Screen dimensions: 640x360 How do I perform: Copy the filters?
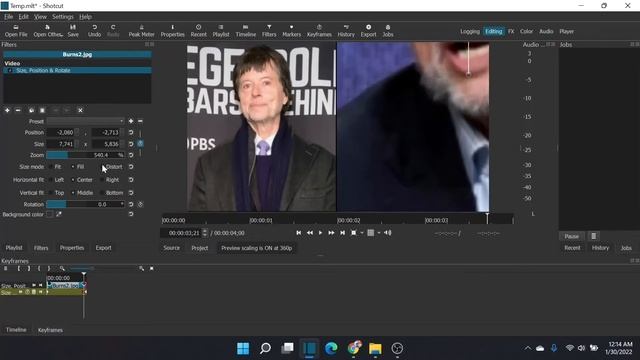coord(31,110)
